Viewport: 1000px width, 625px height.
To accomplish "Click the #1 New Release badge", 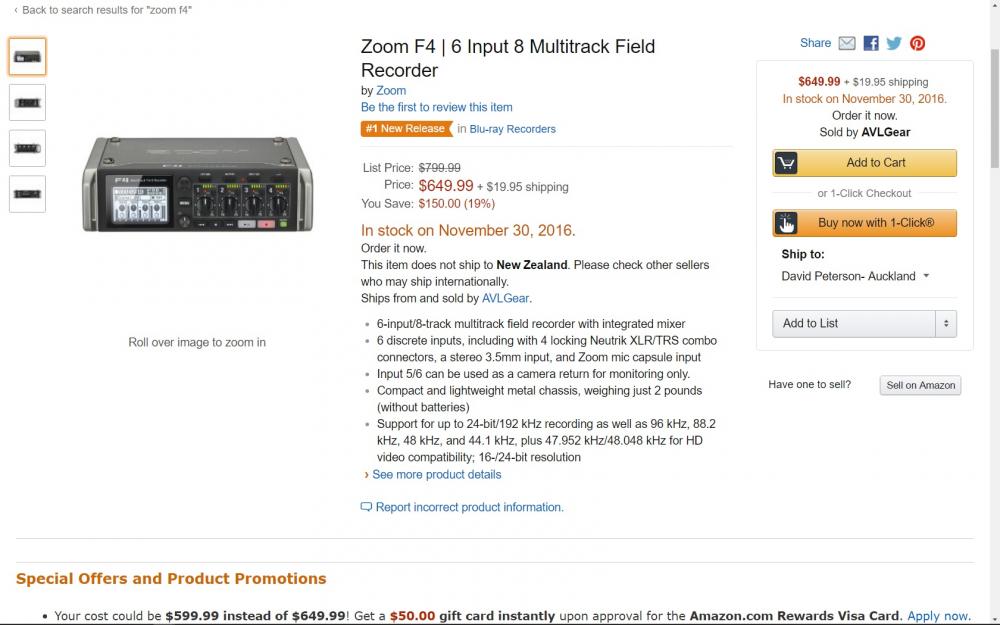I will click(405, 128).
